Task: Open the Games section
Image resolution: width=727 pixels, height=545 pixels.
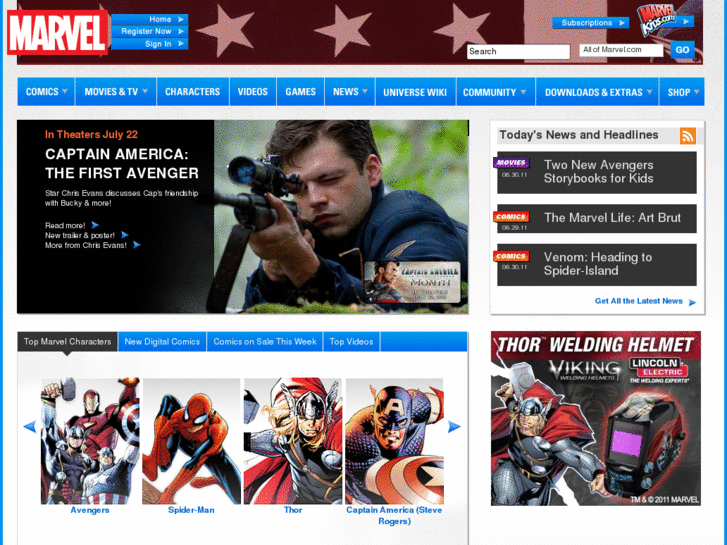Action: 300,92
